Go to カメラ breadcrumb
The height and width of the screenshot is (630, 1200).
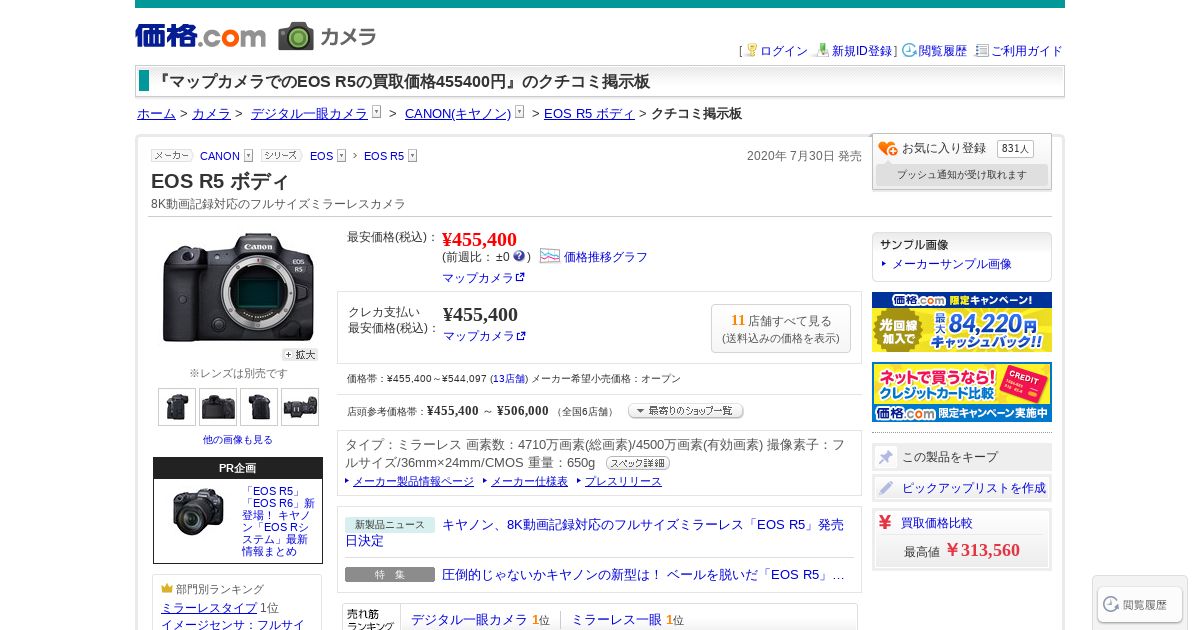pos(211,114)
